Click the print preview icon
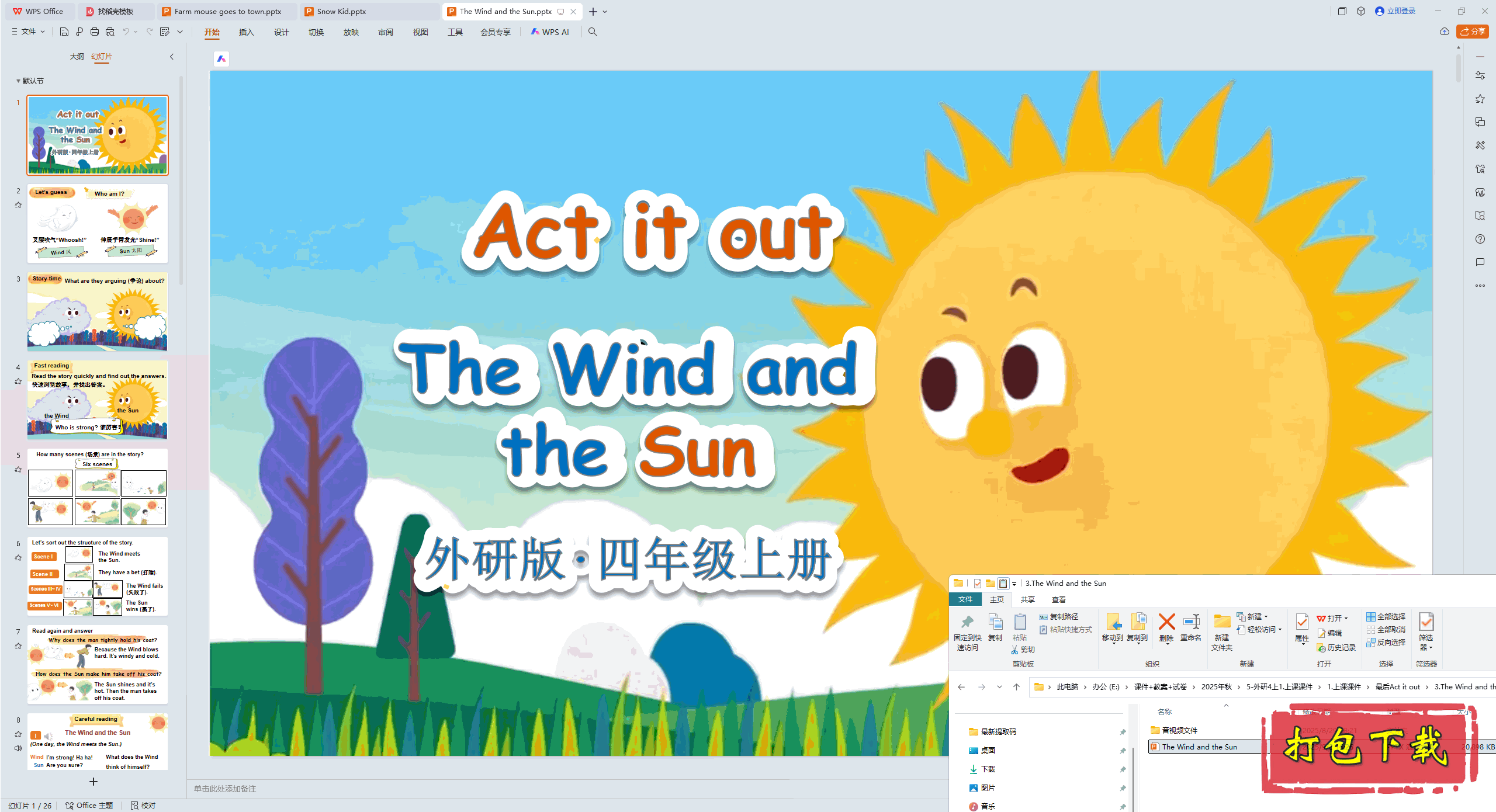 [110, 32]
